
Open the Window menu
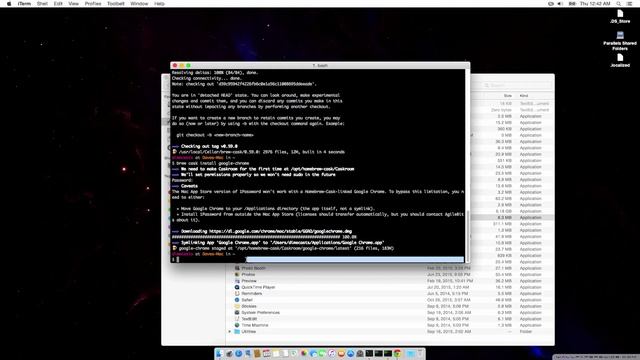139,4
